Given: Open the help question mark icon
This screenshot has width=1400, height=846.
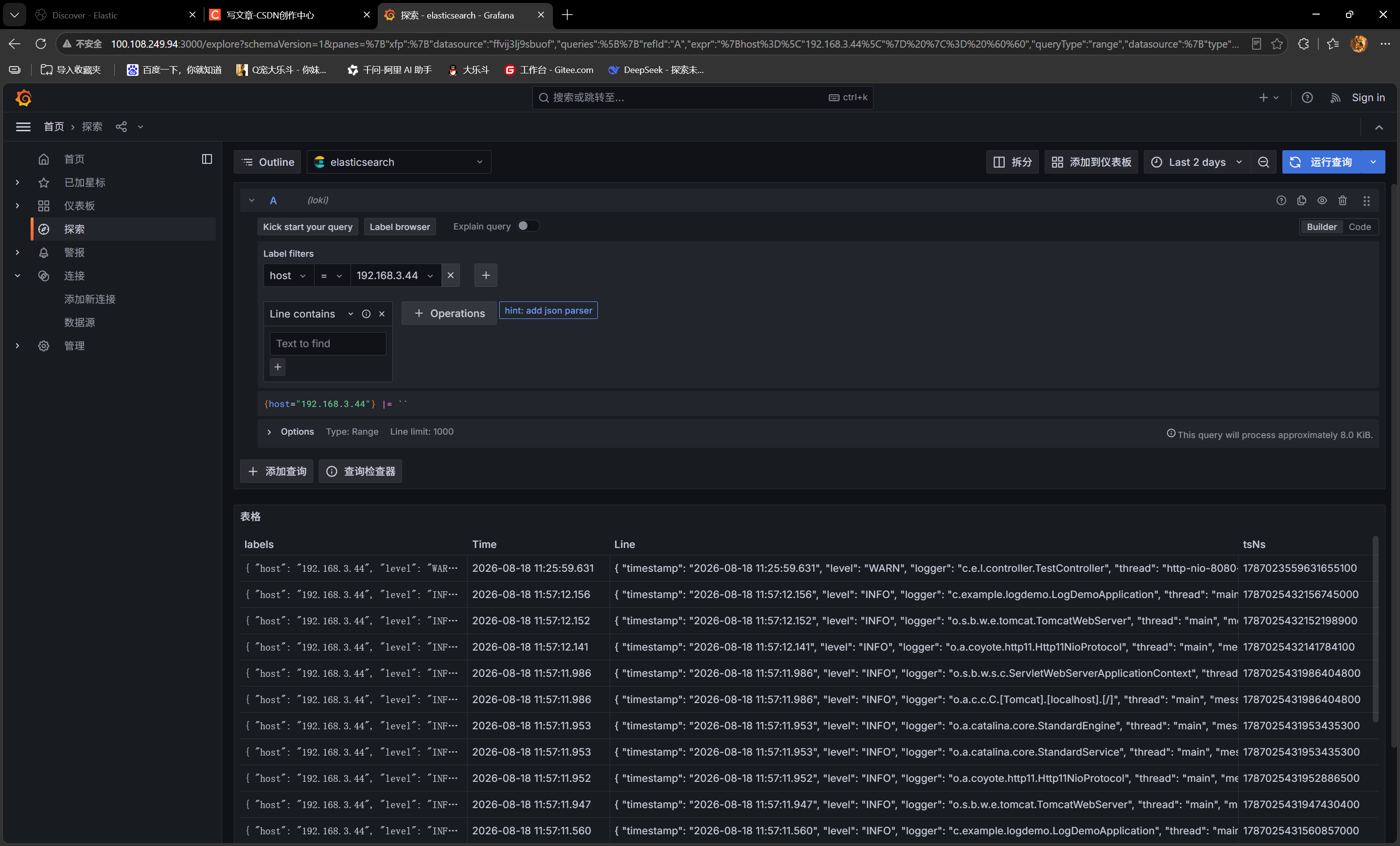Looking at the screenshot, I should pos(1307,98).
